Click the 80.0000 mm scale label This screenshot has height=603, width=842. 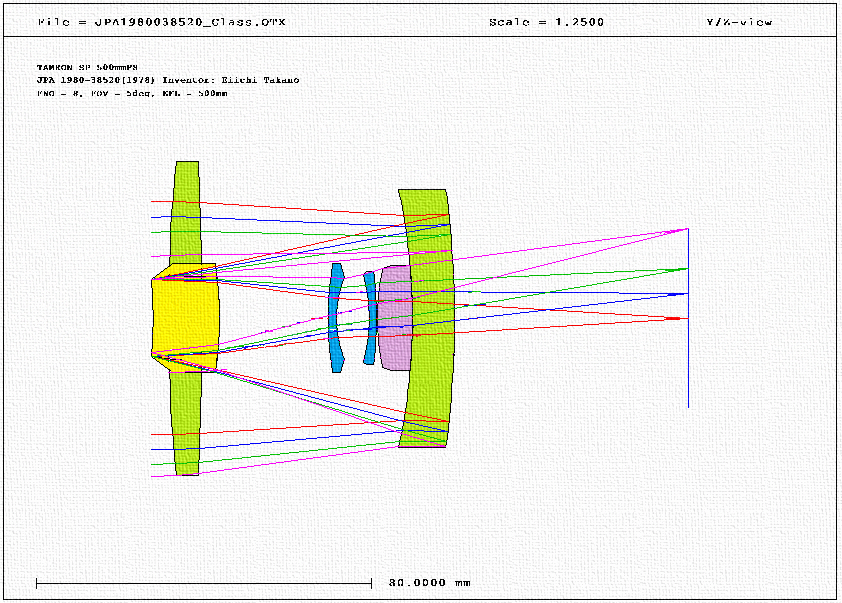[430, 583]
